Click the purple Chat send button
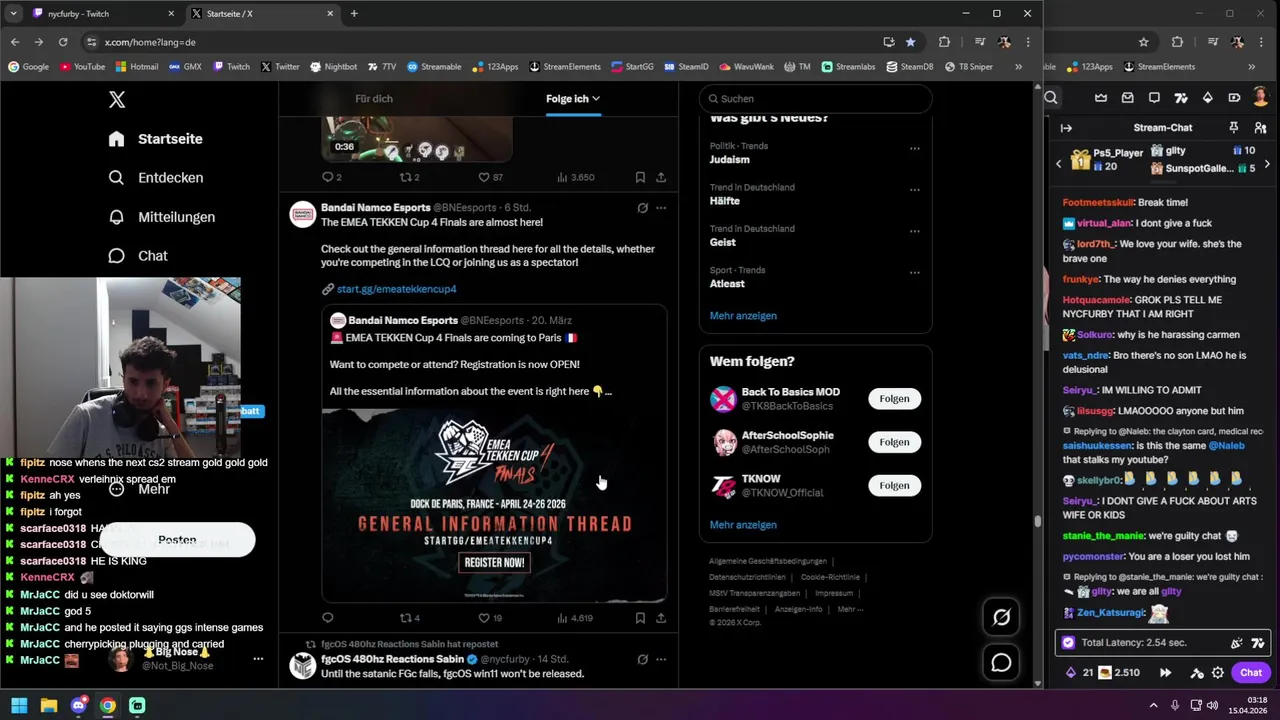This screenshot has width=1280, height=720. pos(1251,673)
